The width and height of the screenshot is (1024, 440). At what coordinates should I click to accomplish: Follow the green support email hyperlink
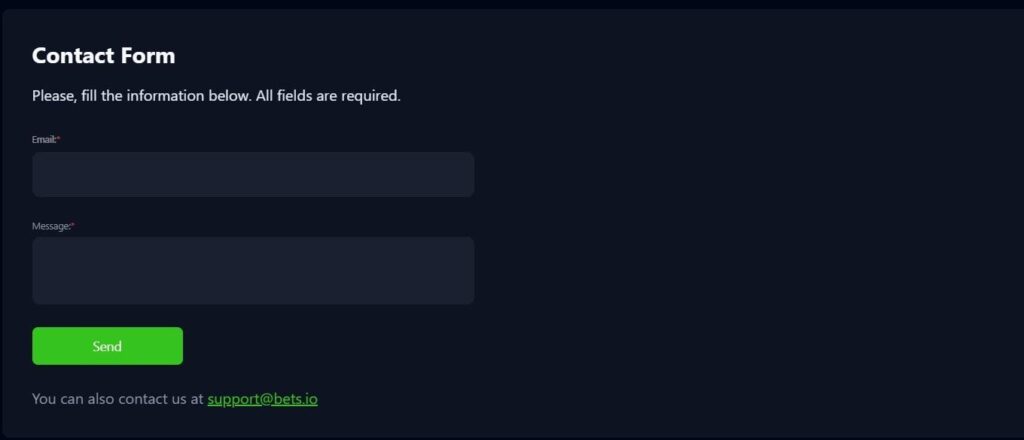coord(262,399)
